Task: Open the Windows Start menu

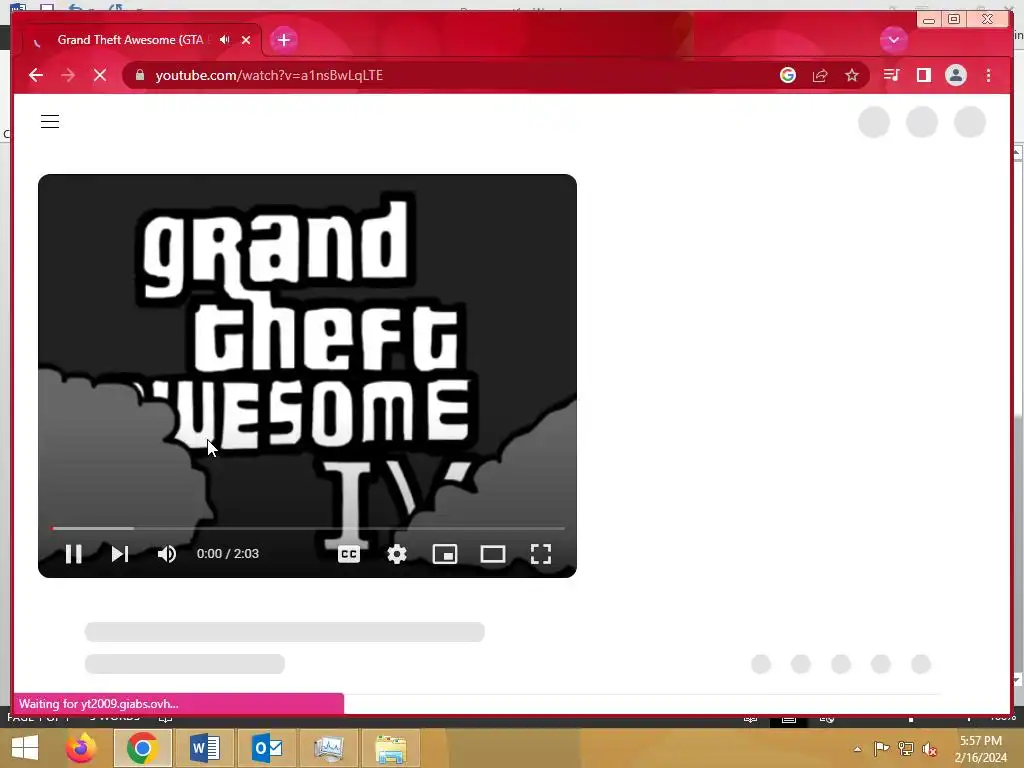Action: (25, 748)
